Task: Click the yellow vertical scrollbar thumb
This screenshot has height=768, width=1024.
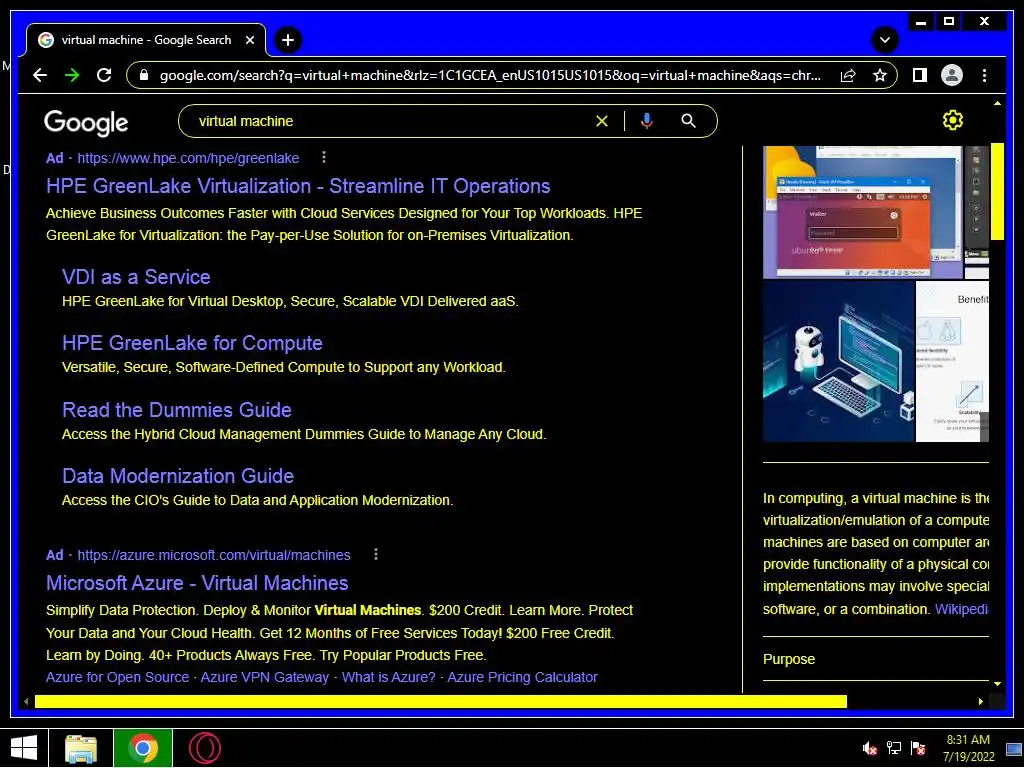Action: [x=997, y=192]
